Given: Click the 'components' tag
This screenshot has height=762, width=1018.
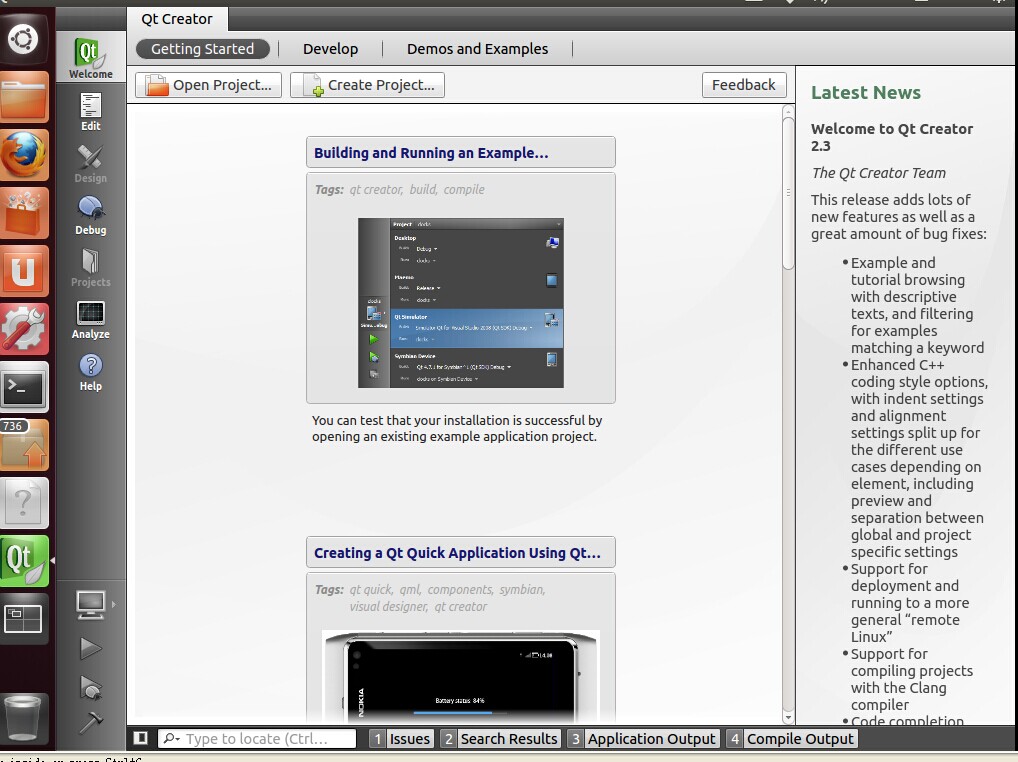Looking at the screenshot, I should click(x=460, y=589).
